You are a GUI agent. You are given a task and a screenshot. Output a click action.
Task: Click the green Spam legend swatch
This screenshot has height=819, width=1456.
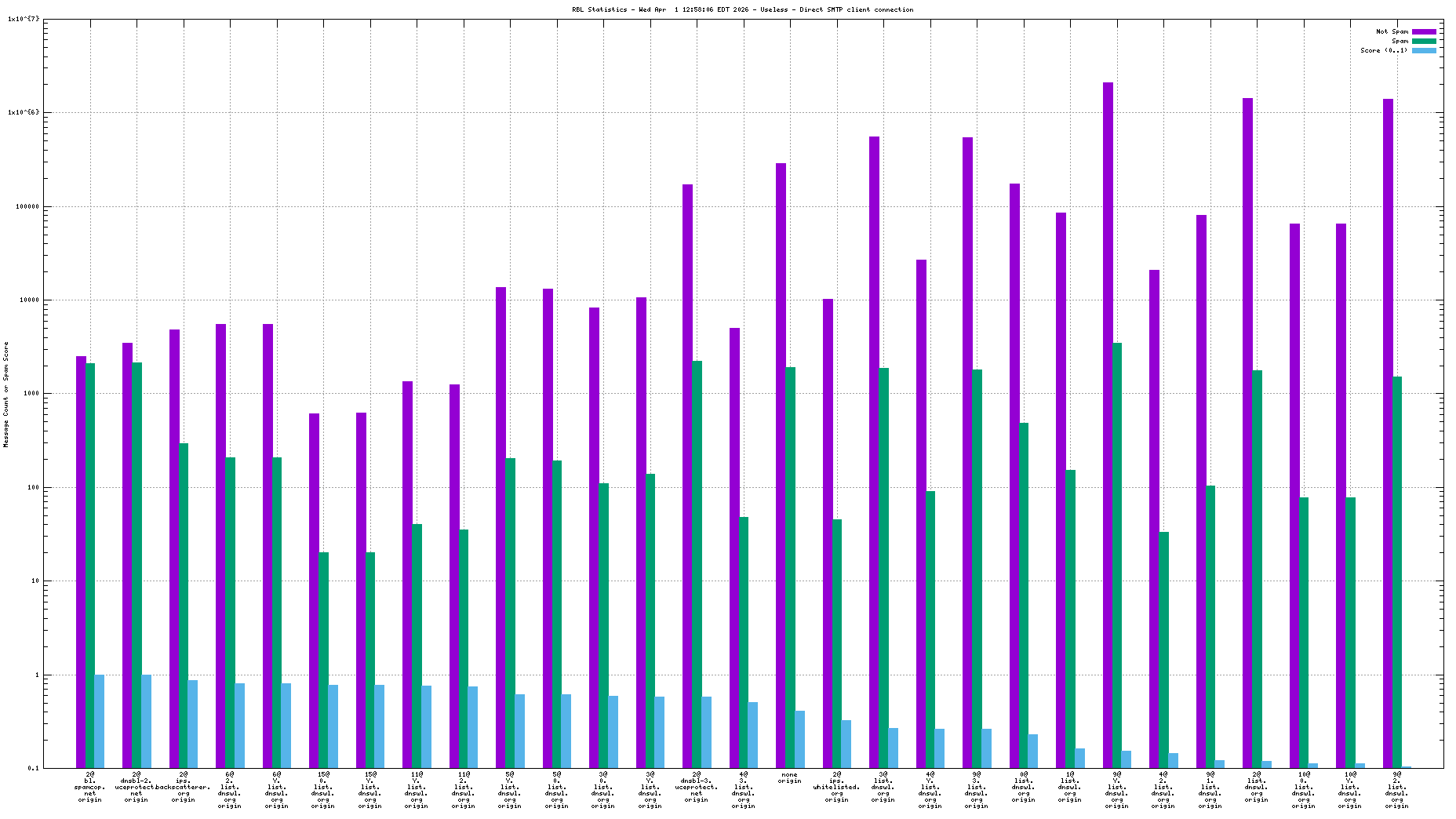coord(1424,41)
